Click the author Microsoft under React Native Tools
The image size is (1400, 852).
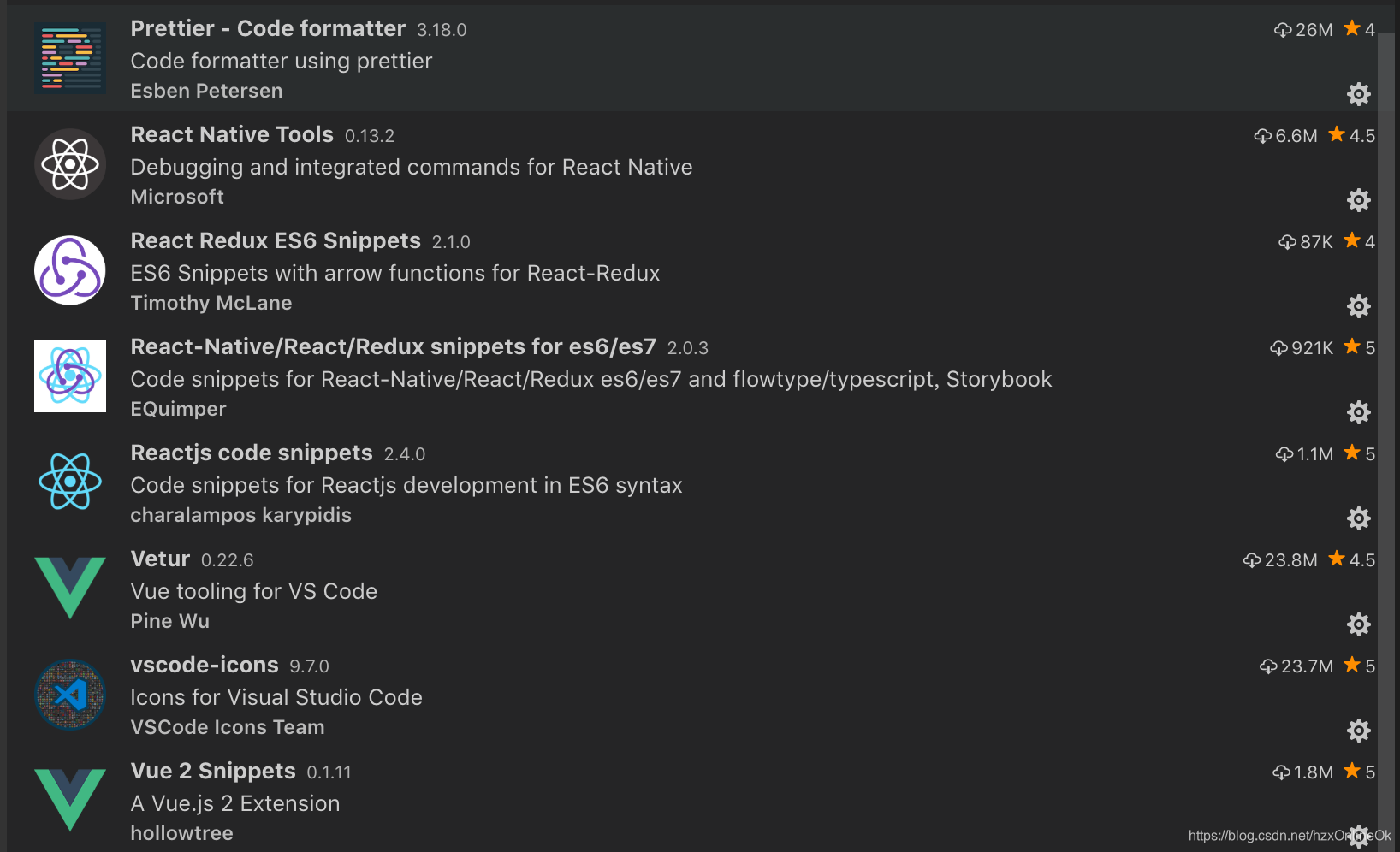pos(177,197)
